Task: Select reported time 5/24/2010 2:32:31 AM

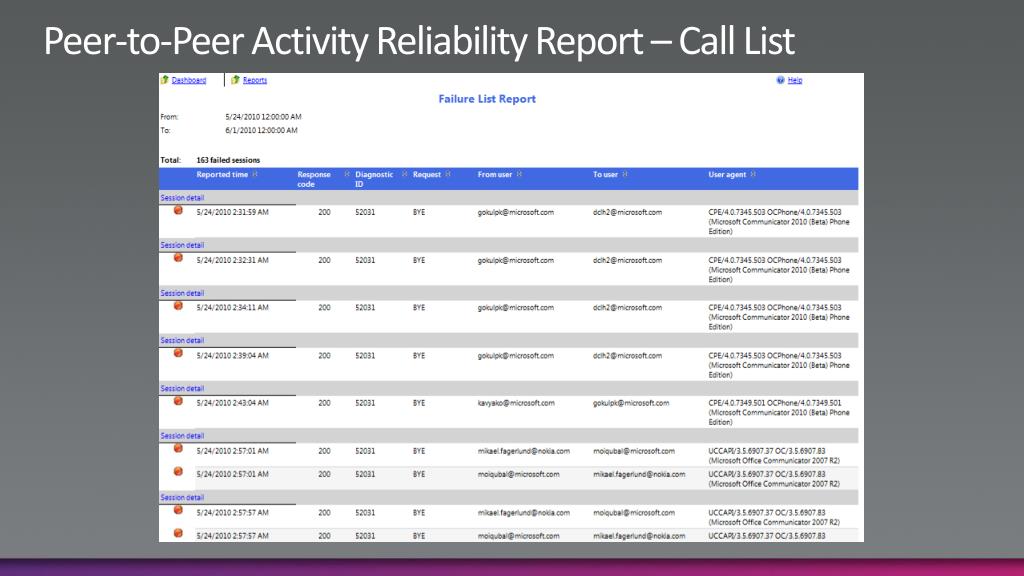Action: [x=232, y=260]
